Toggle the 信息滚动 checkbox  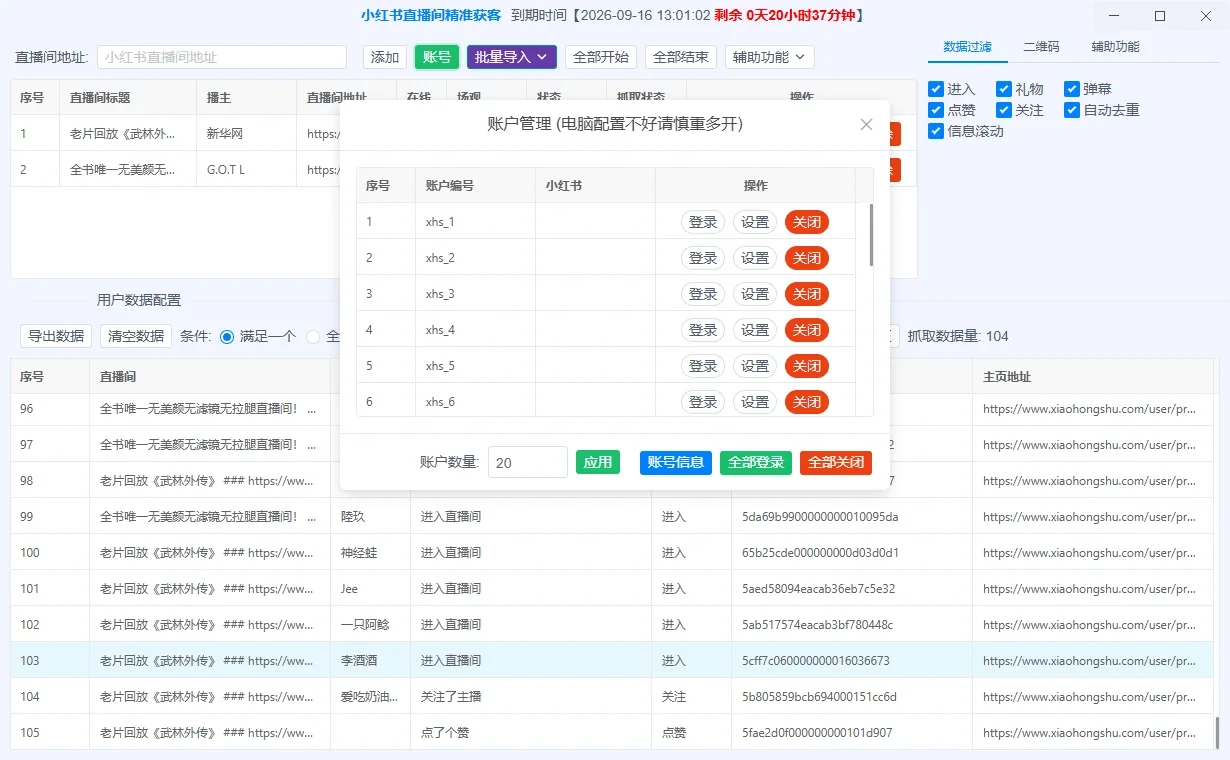(936, 131)
